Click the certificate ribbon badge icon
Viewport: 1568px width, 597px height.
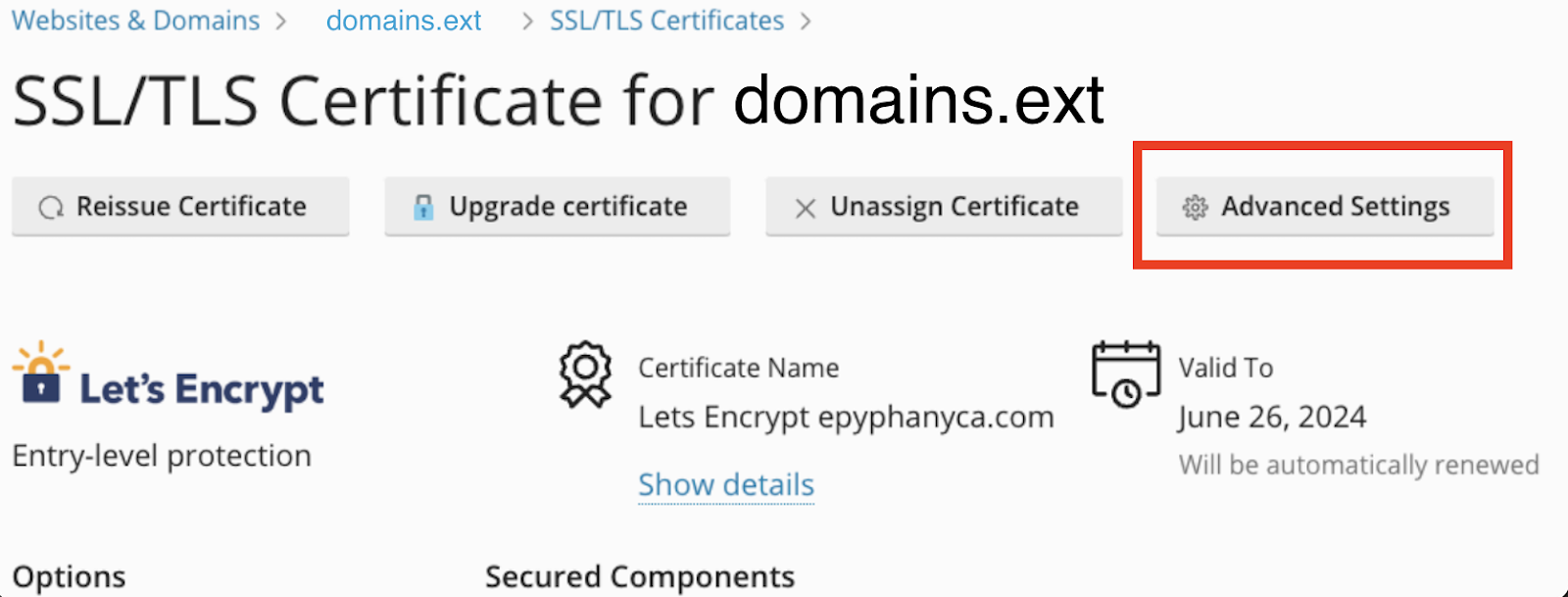[585, 373]
